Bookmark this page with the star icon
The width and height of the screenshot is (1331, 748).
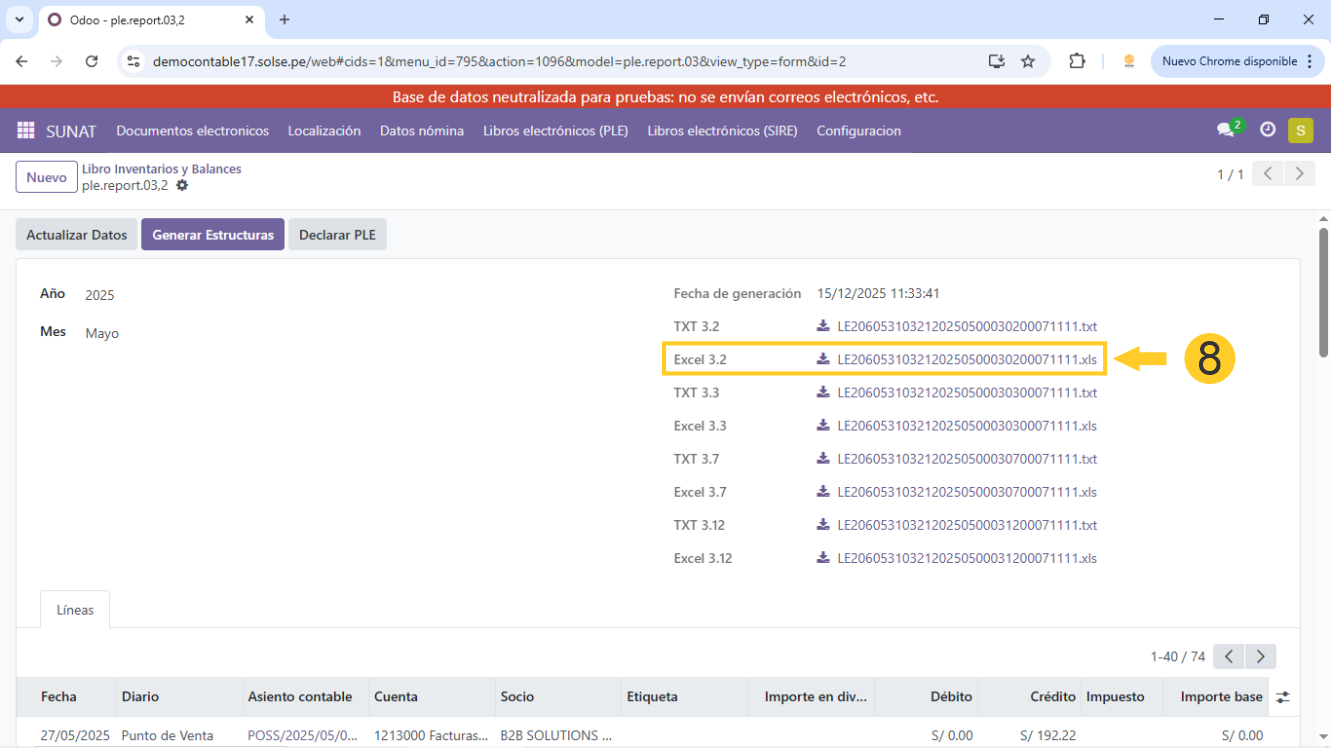click(x=1027, y=62)
